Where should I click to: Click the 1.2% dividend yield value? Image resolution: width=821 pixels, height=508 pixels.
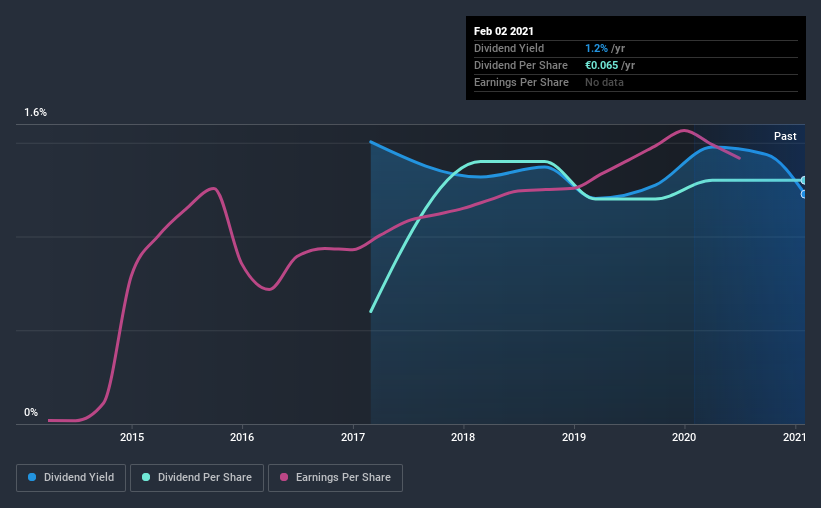[596, 48]
